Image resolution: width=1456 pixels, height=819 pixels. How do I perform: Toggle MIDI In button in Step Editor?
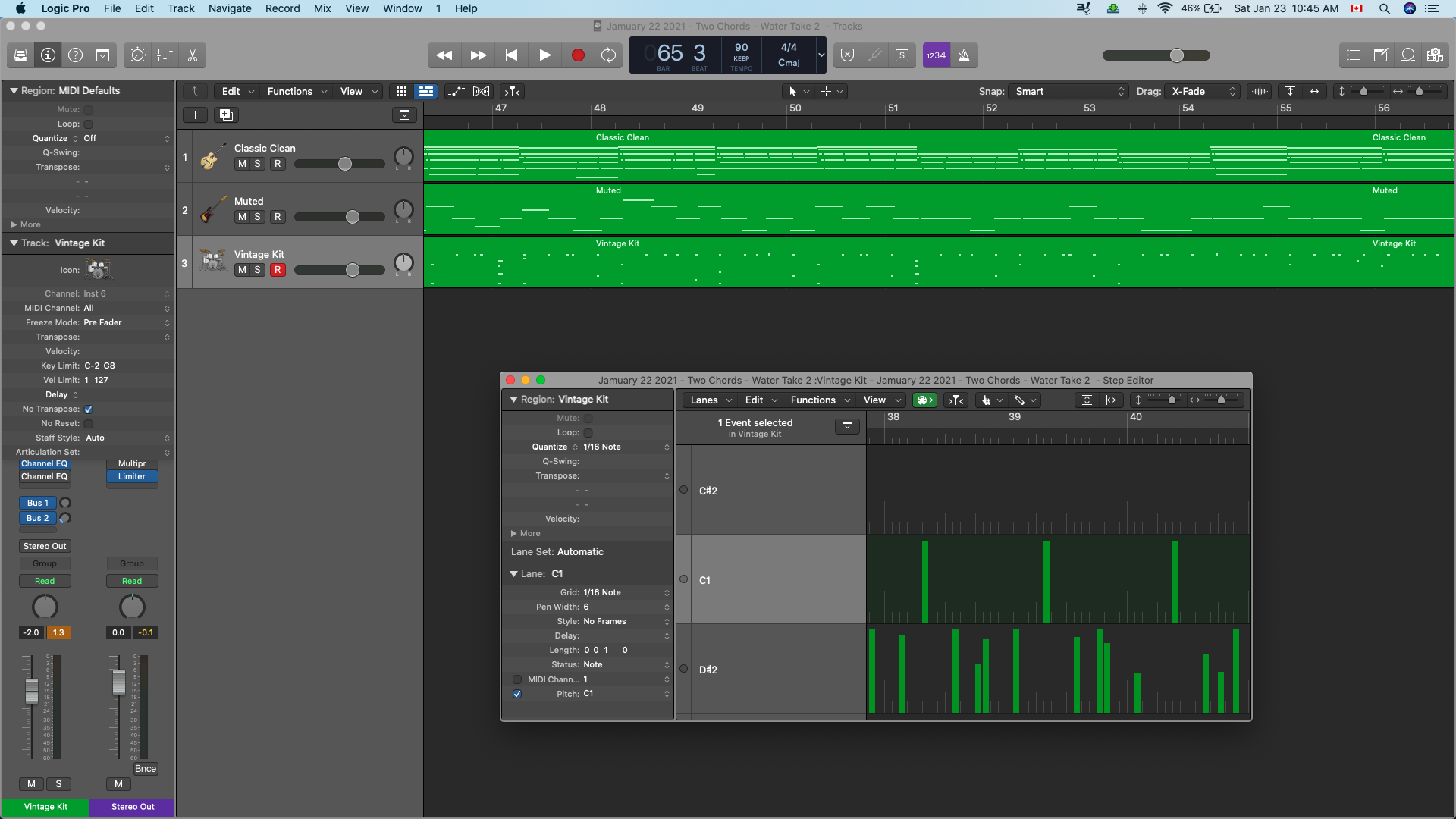[x=924, y=400]
